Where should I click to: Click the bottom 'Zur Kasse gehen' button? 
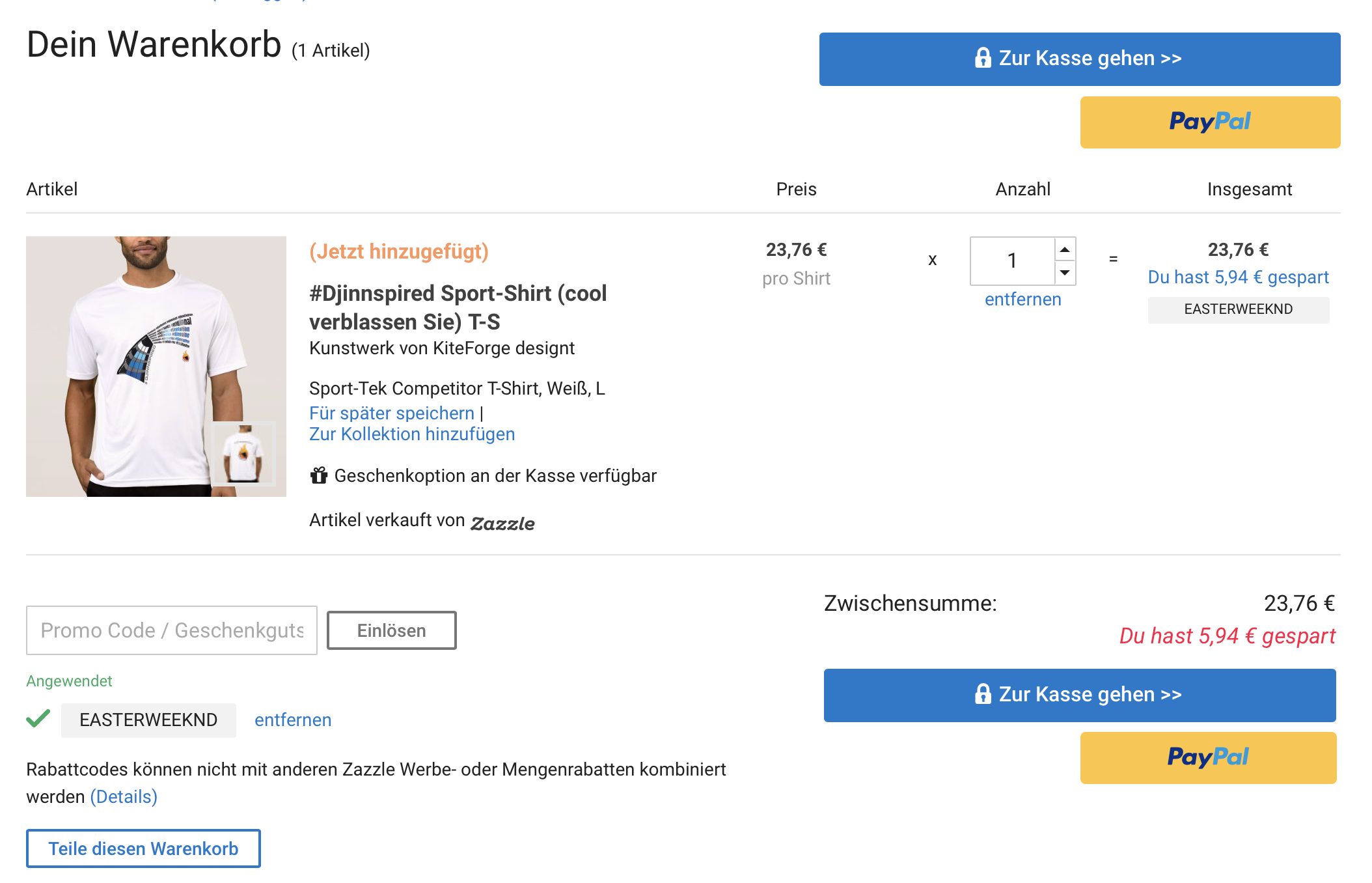1080,695
